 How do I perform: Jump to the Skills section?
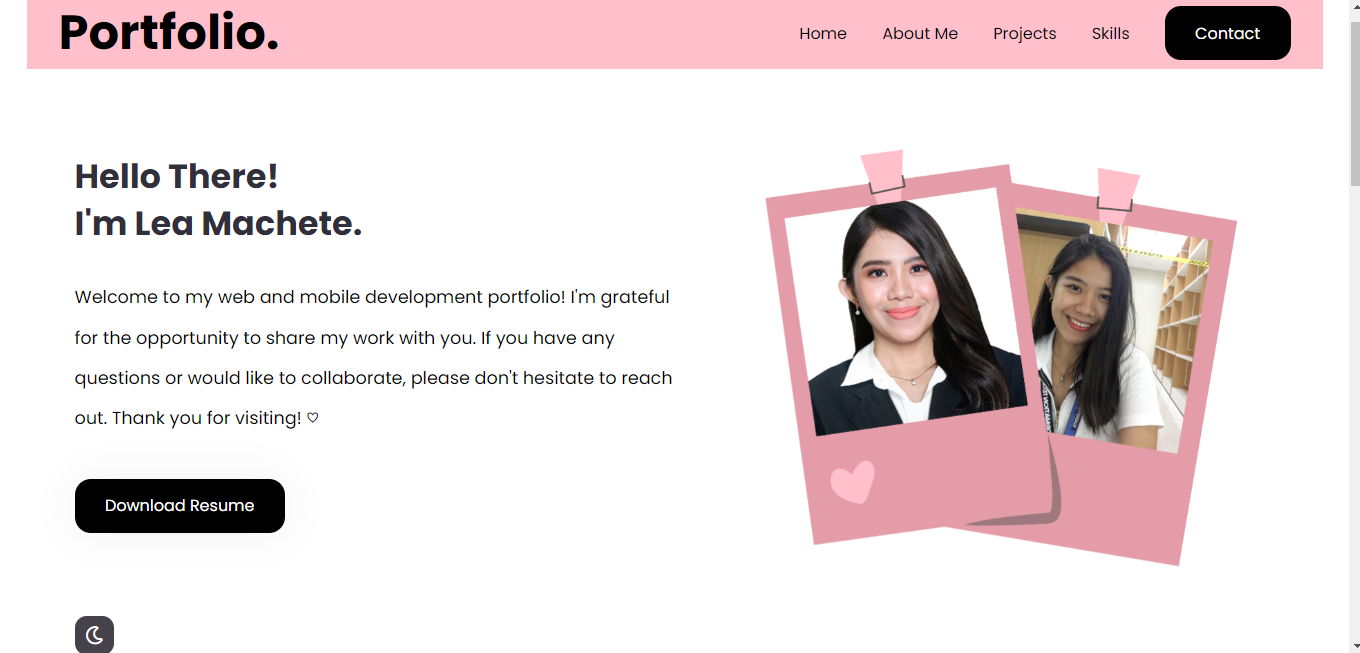click(x=1110, y=34)
